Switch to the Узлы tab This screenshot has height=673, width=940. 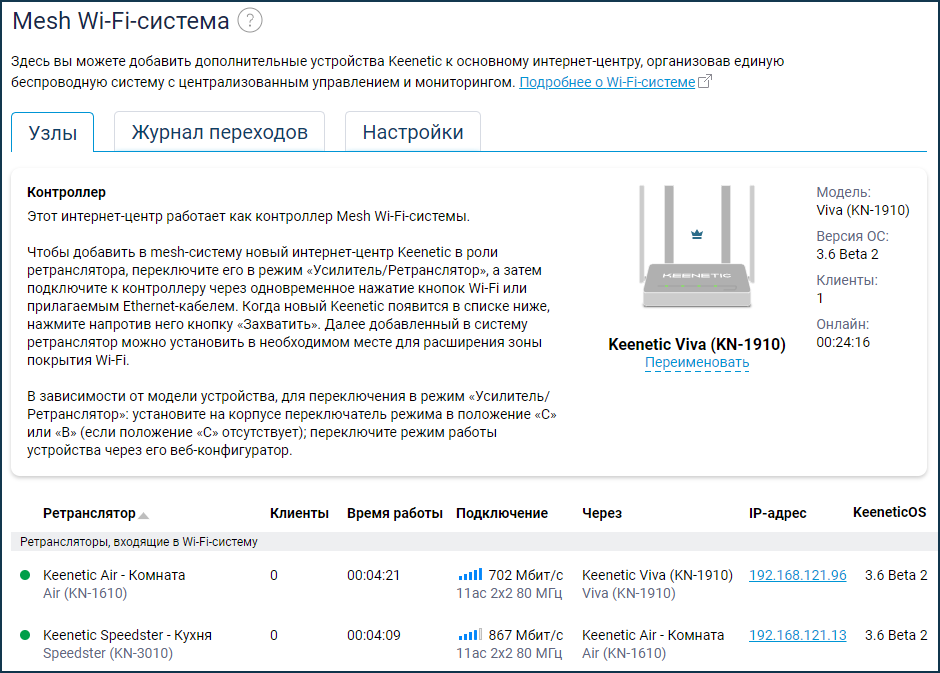coord(53,132)
